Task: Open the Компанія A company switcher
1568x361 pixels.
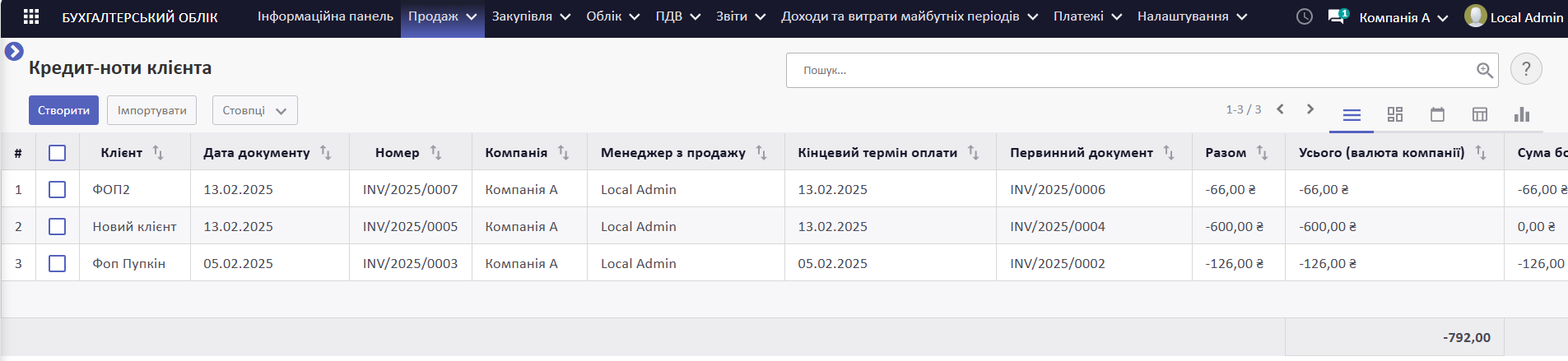Action: point(1403,17)
